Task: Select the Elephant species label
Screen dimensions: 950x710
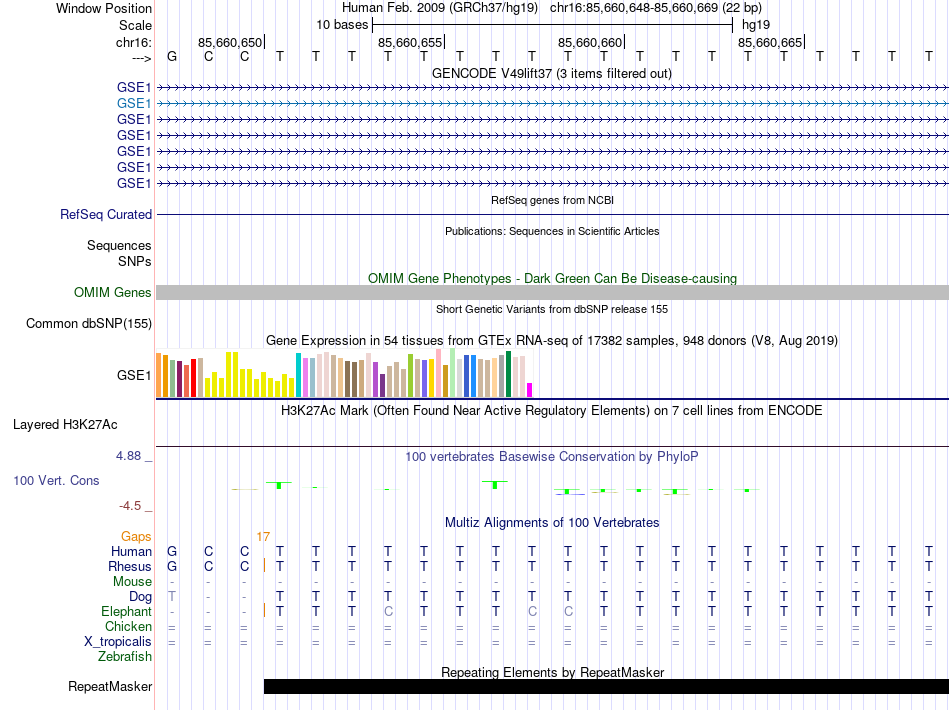Action: click(x=126, y=612)
